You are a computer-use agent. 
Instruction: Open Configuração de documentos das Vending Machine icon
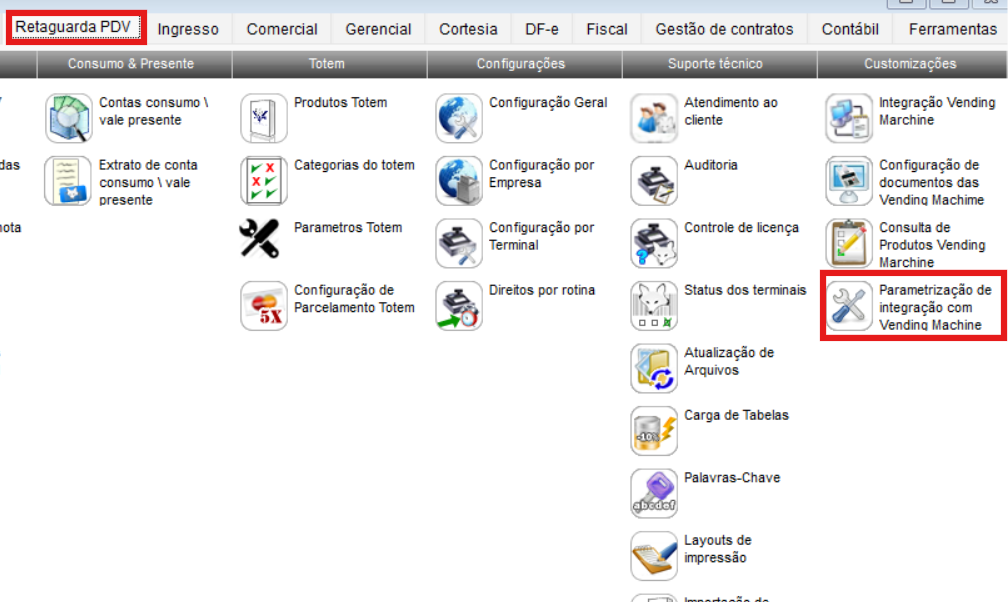tap(849, 181)
